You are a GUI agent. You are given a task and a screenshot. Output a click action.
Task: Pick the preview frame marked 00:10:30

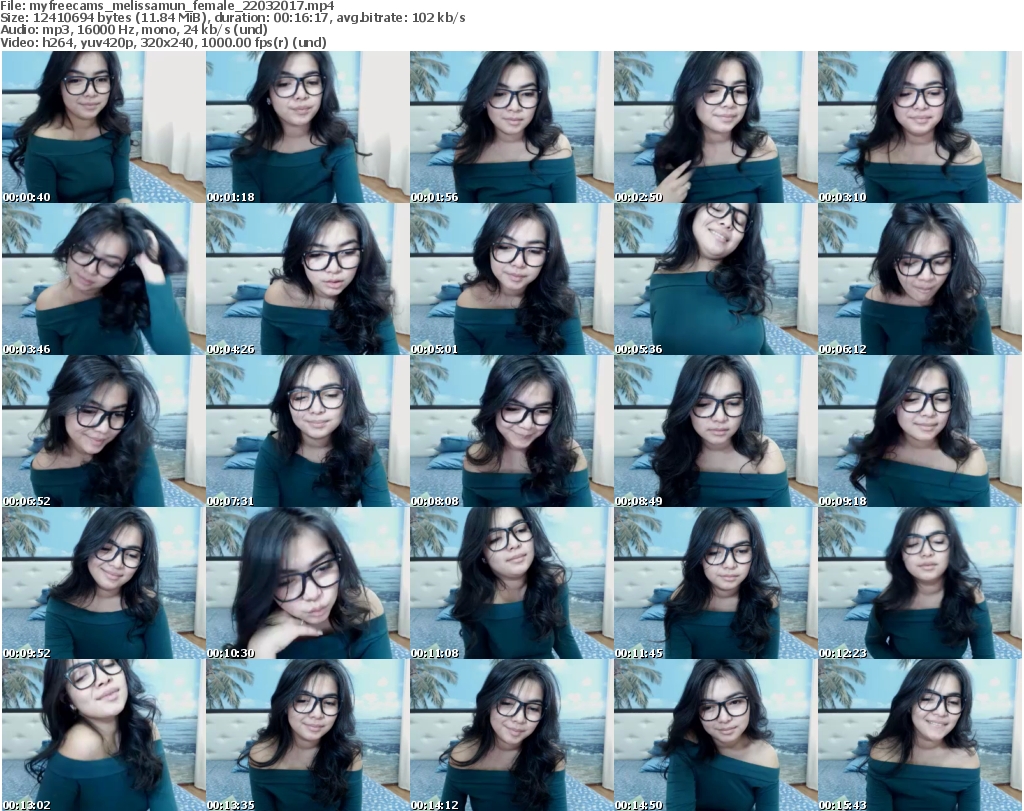(x=308, y=584)
